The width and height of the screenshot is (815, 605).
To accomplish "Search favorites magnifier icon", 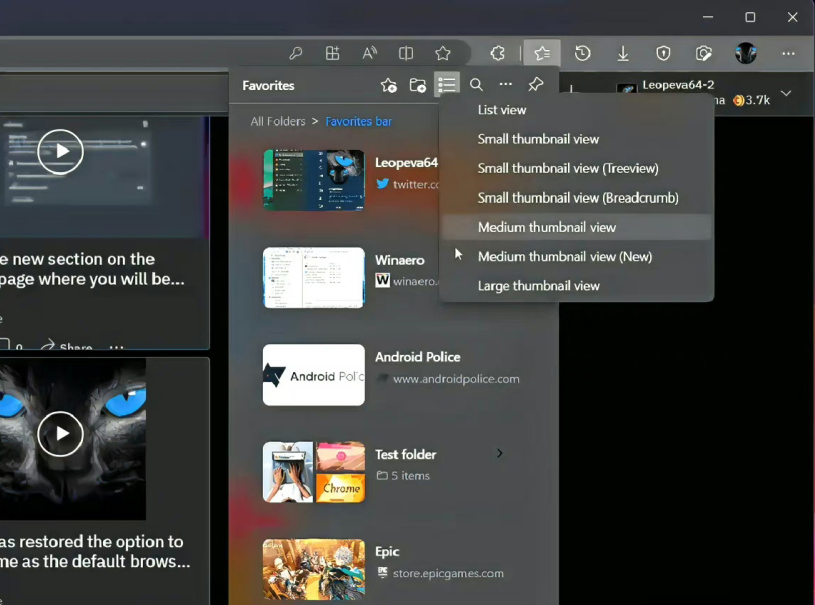I will tap(476, 84).
